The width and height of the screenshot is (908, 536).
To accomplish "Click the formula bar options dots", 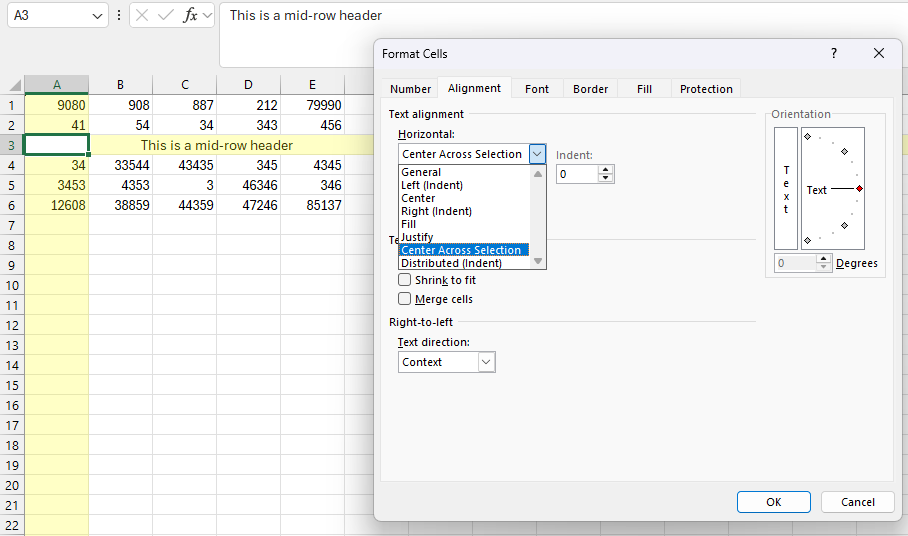I will 119,16.
